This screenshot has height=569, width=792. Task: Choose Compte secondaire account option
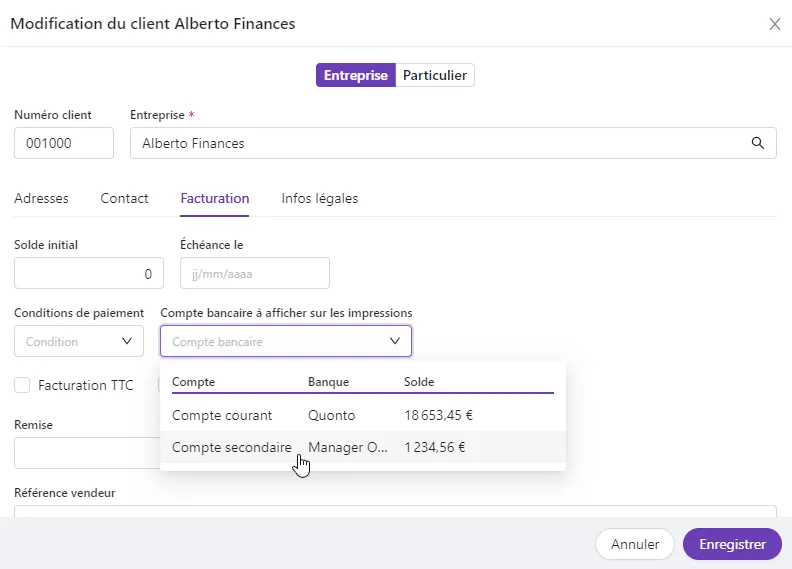coord(363,447)
